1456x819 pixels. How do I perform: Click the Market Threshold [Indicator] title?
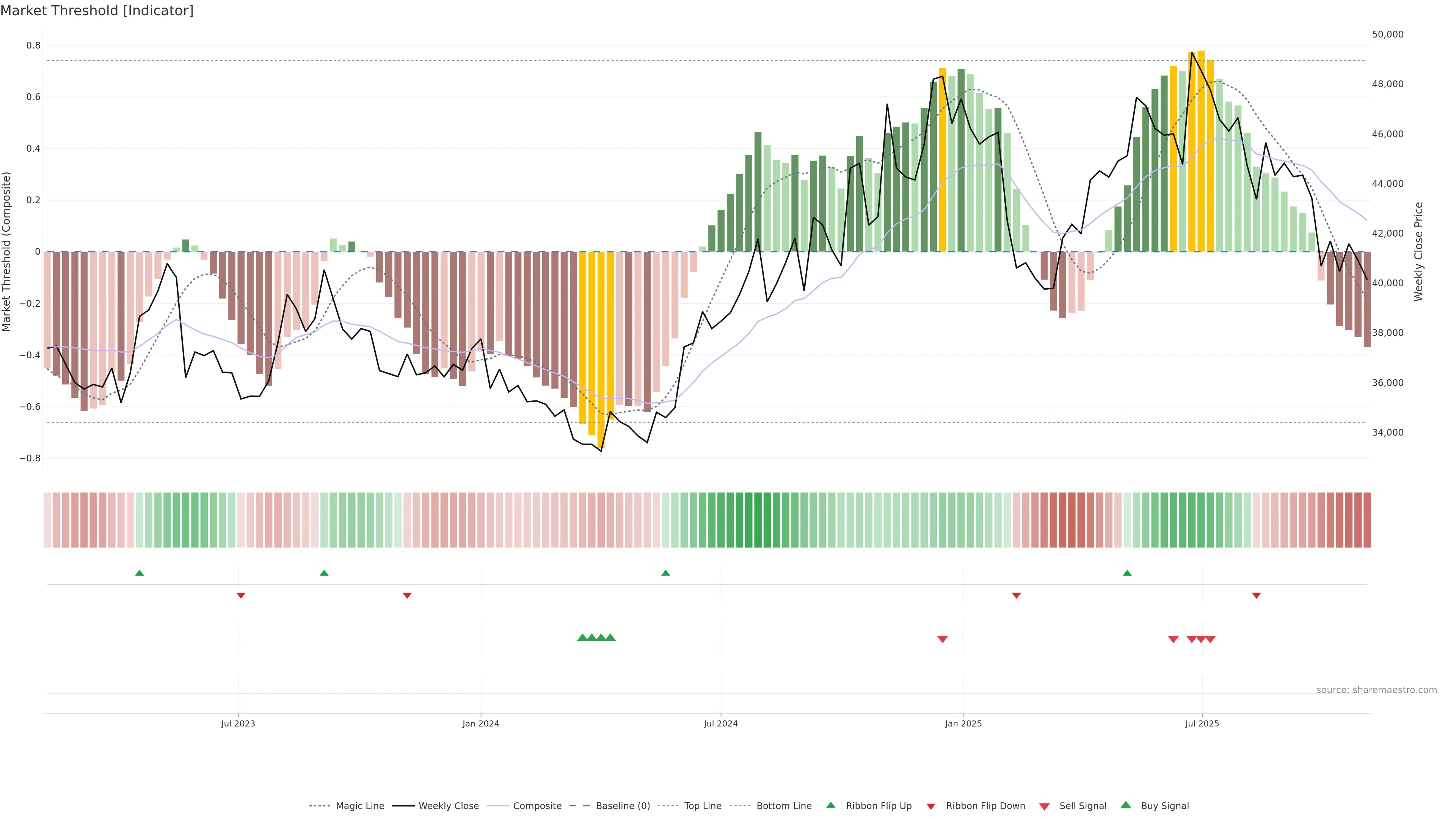tap(97, 11)
